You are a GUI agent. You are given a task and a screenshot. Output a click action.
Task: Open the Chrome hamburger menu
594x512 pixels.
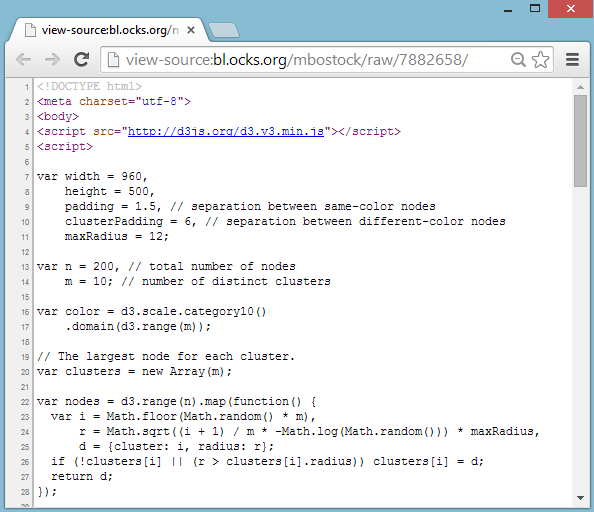point(572,59)
